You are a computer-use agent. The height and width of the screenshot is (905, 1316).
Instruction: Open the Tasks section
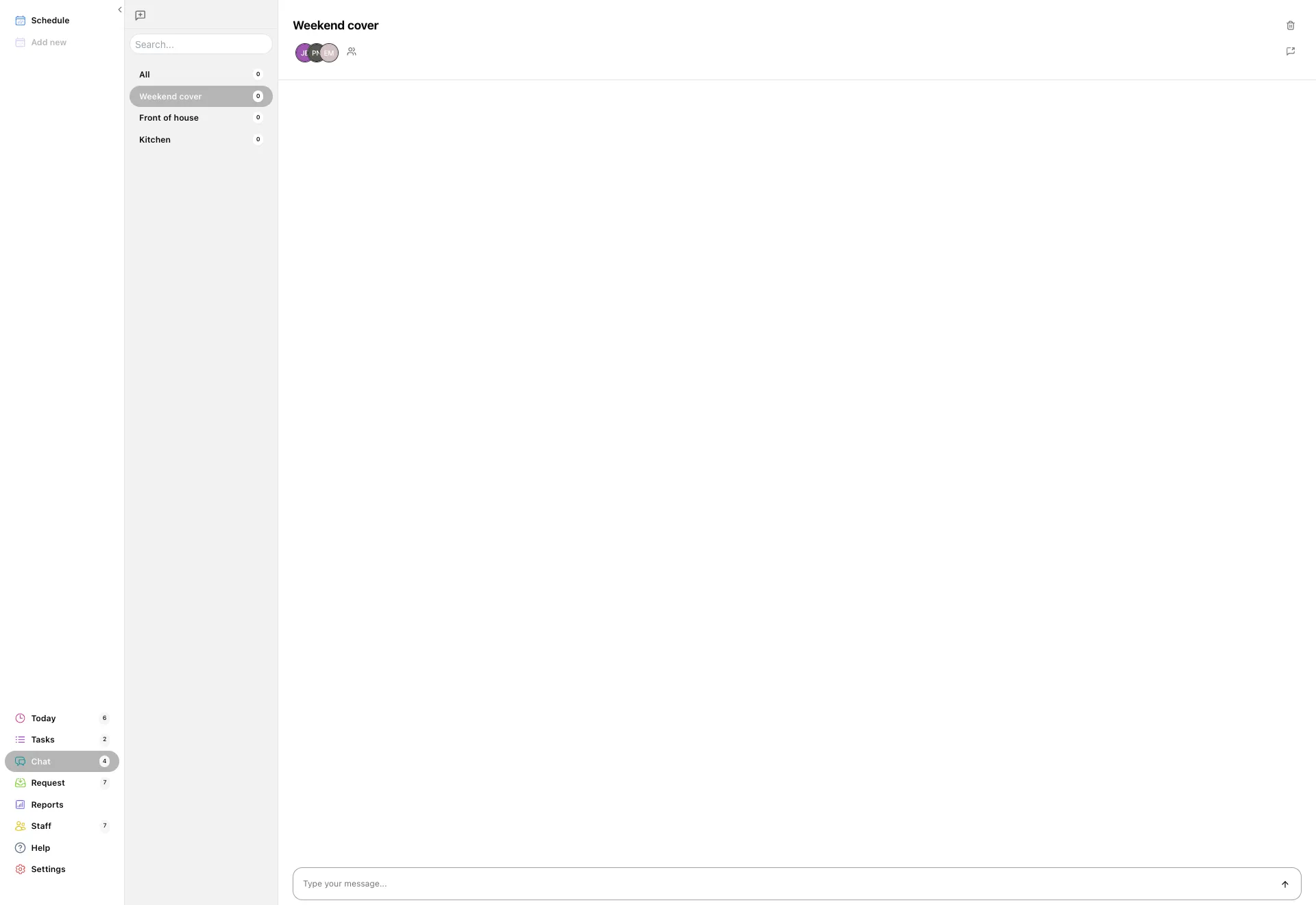(x=62, y=740)
